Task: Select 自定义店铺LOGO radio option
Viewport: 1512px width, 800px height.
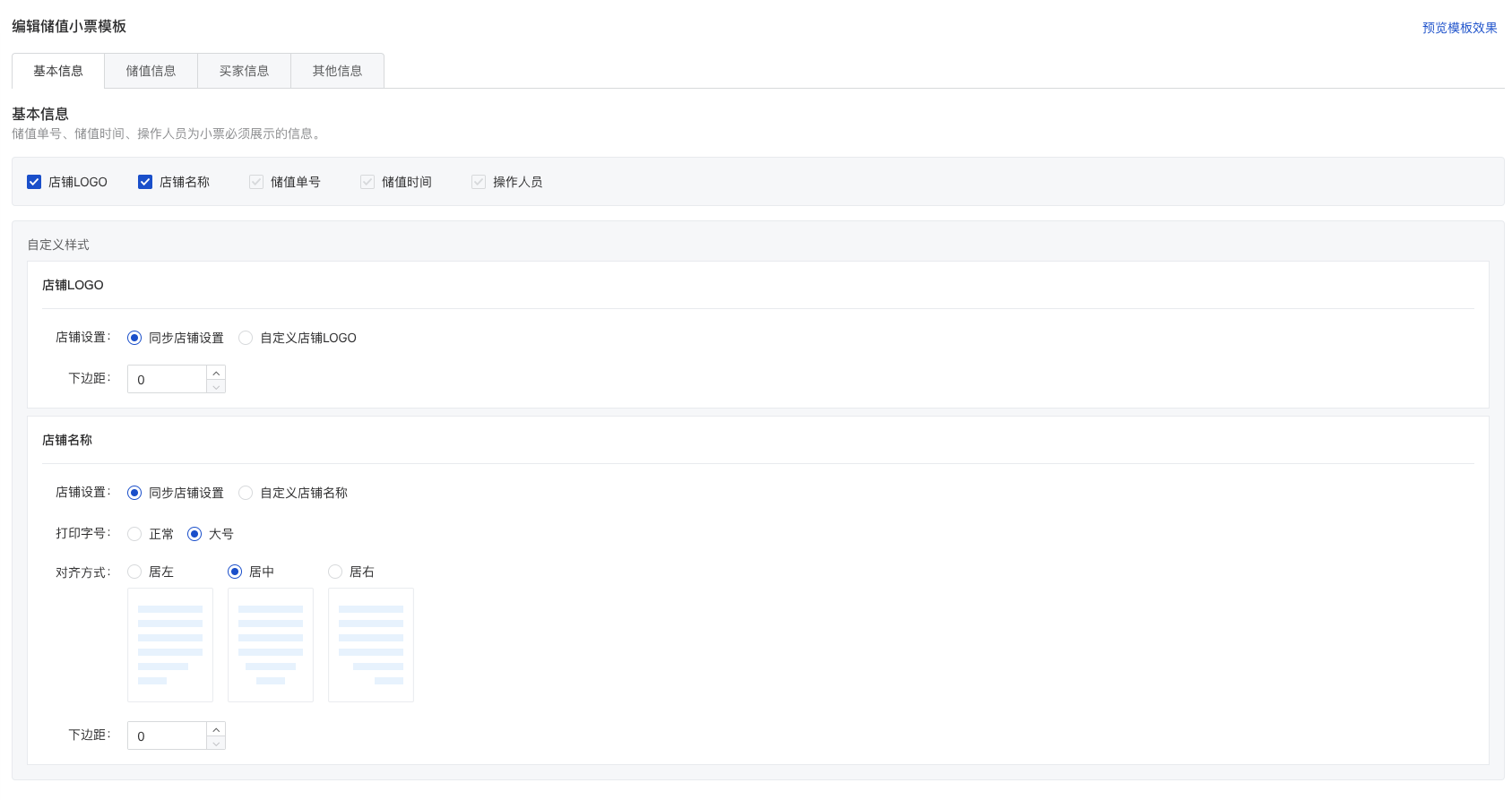Action: [246, 338]
